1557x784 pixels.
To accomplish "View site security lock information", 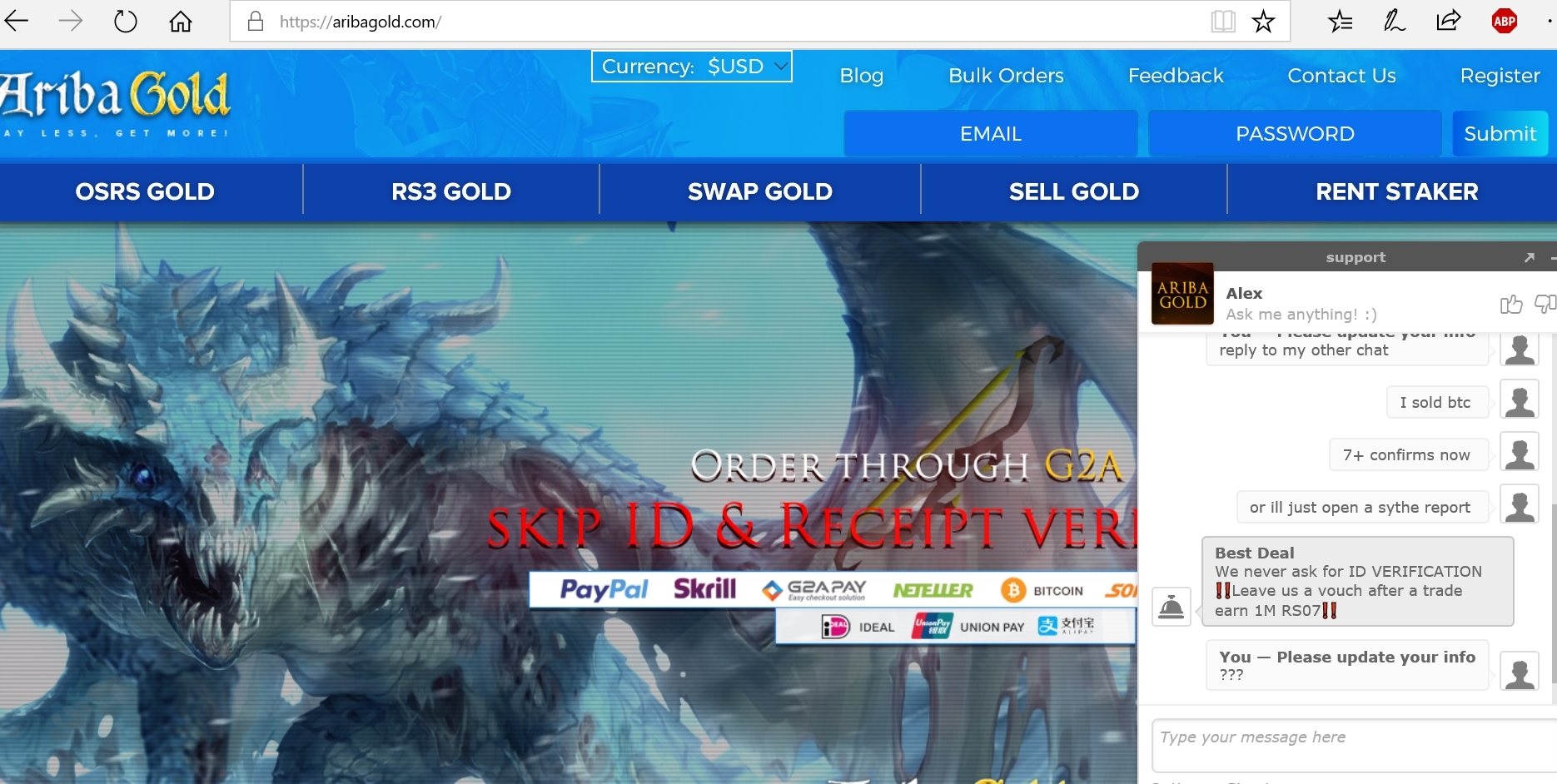I will coord(256,21).
